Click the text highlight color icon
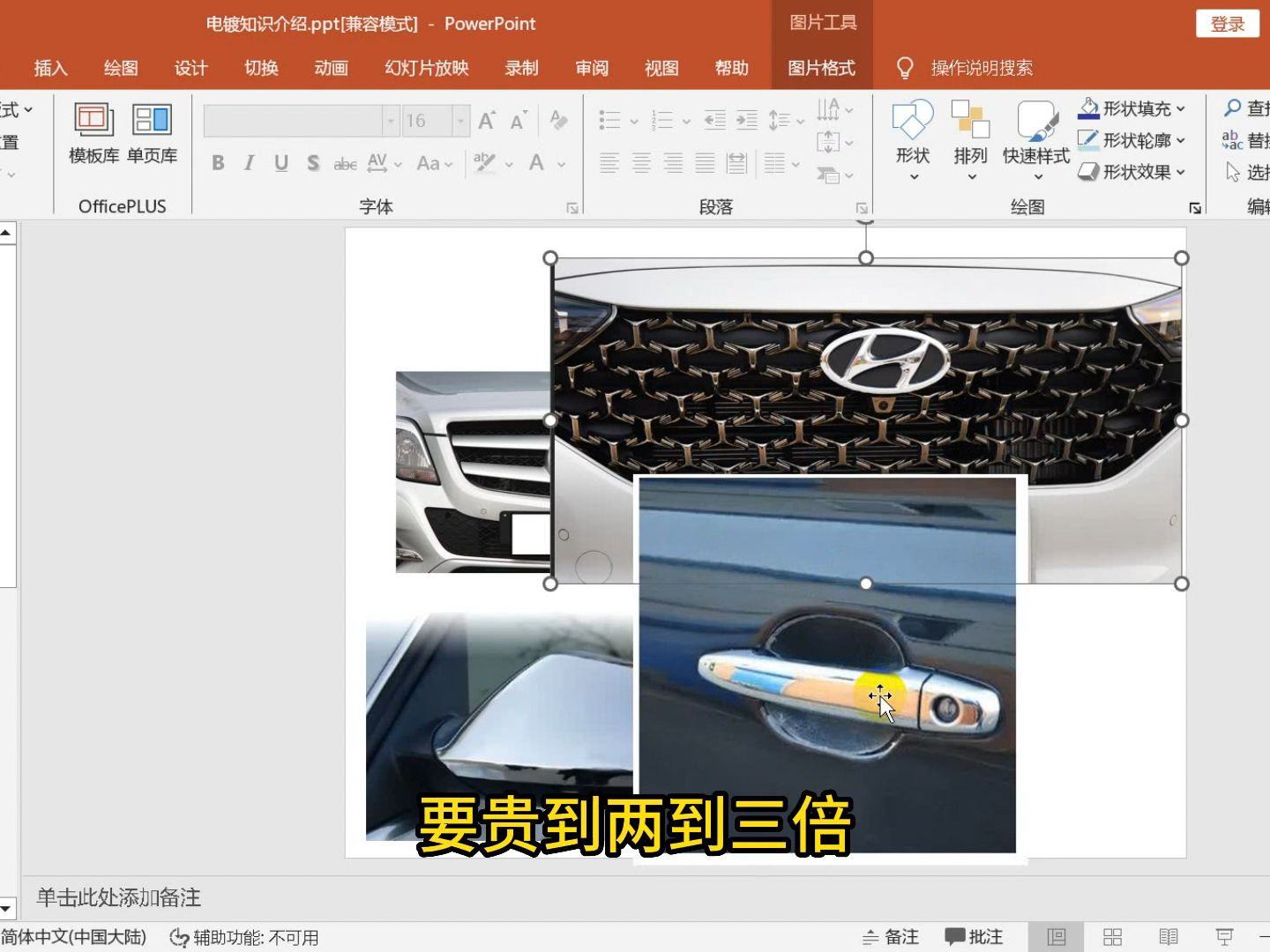The height and width of the screenshot is (952, 1270). pos(484,163)
